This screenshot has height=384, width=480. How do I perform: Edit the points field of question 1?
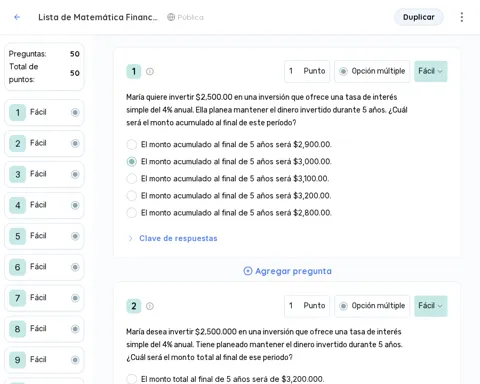tap(307, 71)
